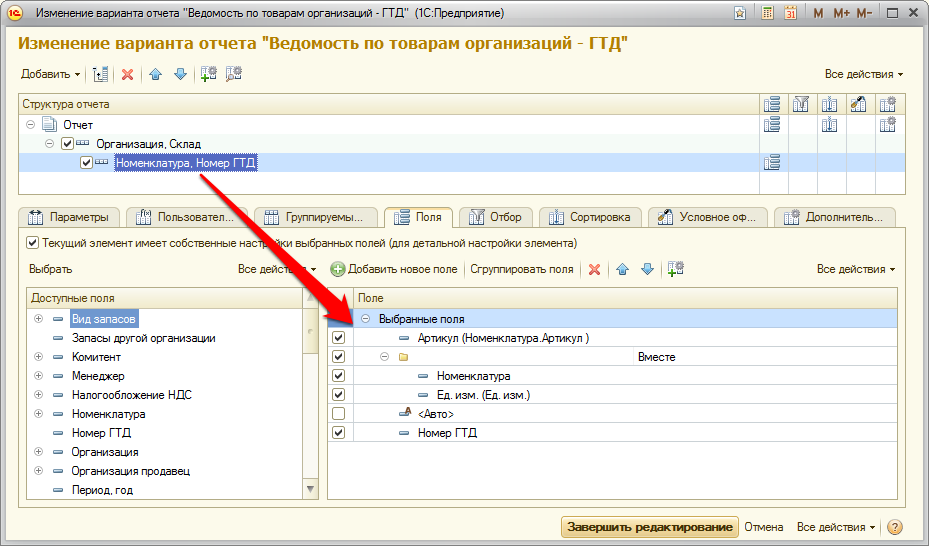
Task: Uncheck Артикул (Номенклатура.Артикул) field
Action: [338, 338]
